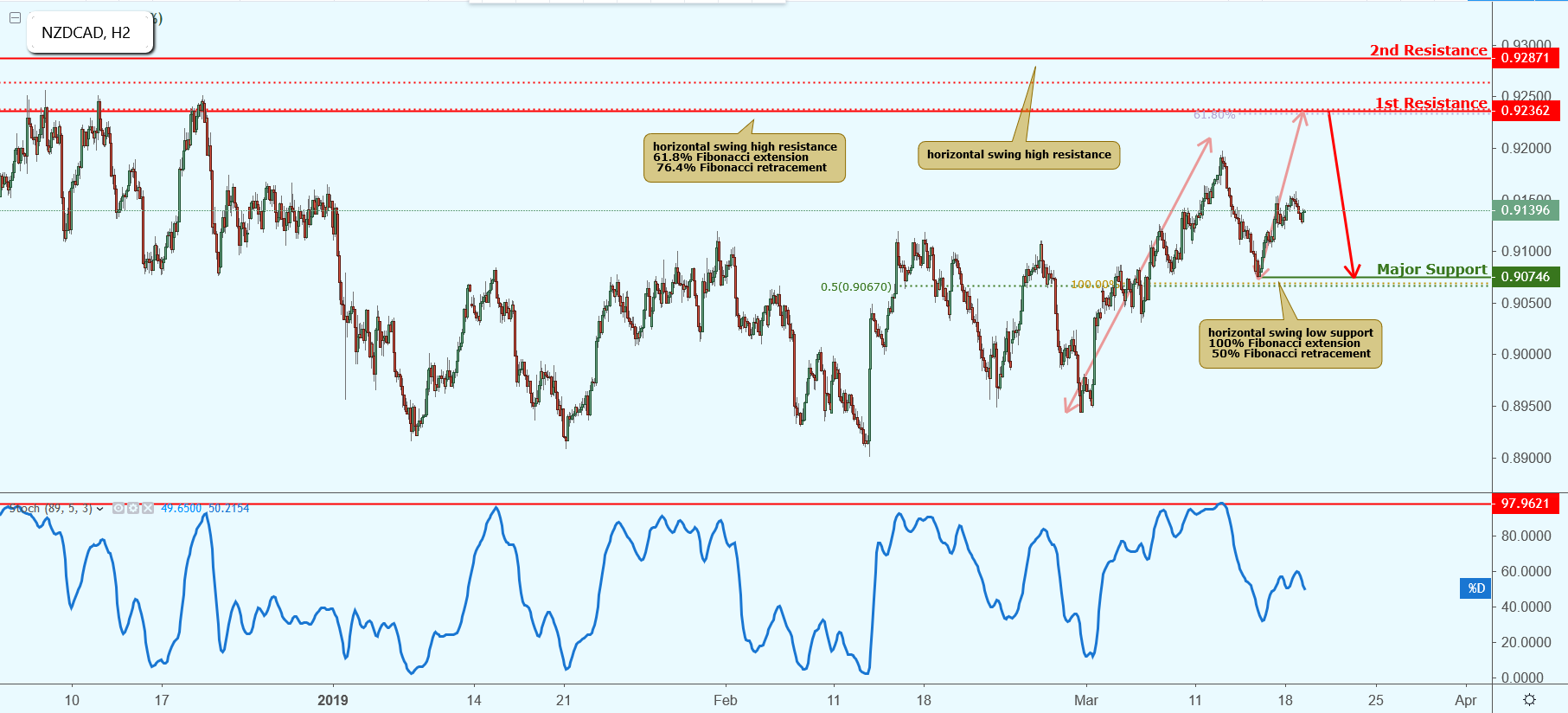The height and width of the screenshot is (713, 1568).
Task: Click the 0.90746 major support price tag
Action: pos(1526,277)
